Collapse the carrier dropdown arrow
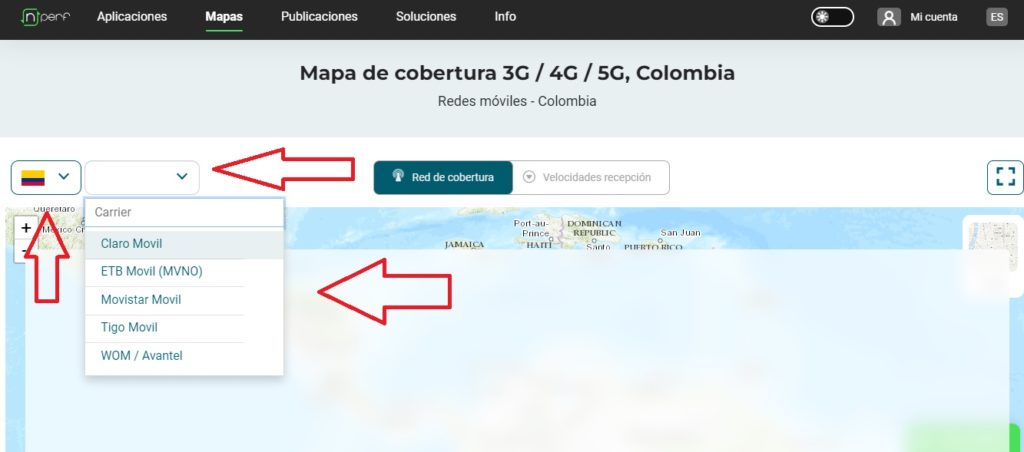 (x=182, y=176)
